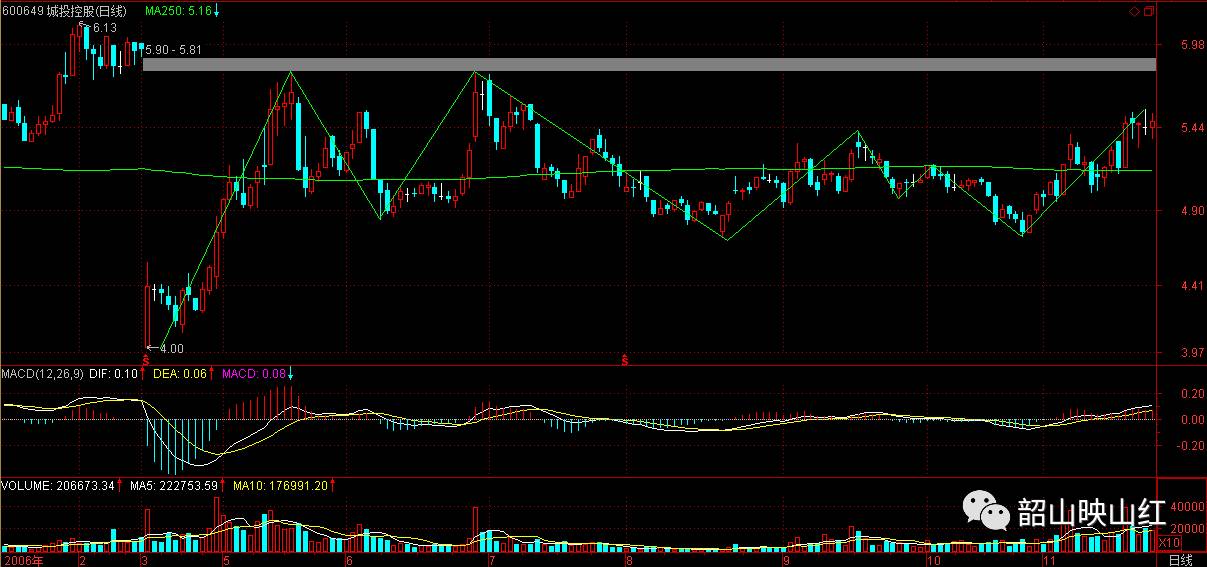Click the MA250: 5.16 indicator label

click(x=178, y=11)
